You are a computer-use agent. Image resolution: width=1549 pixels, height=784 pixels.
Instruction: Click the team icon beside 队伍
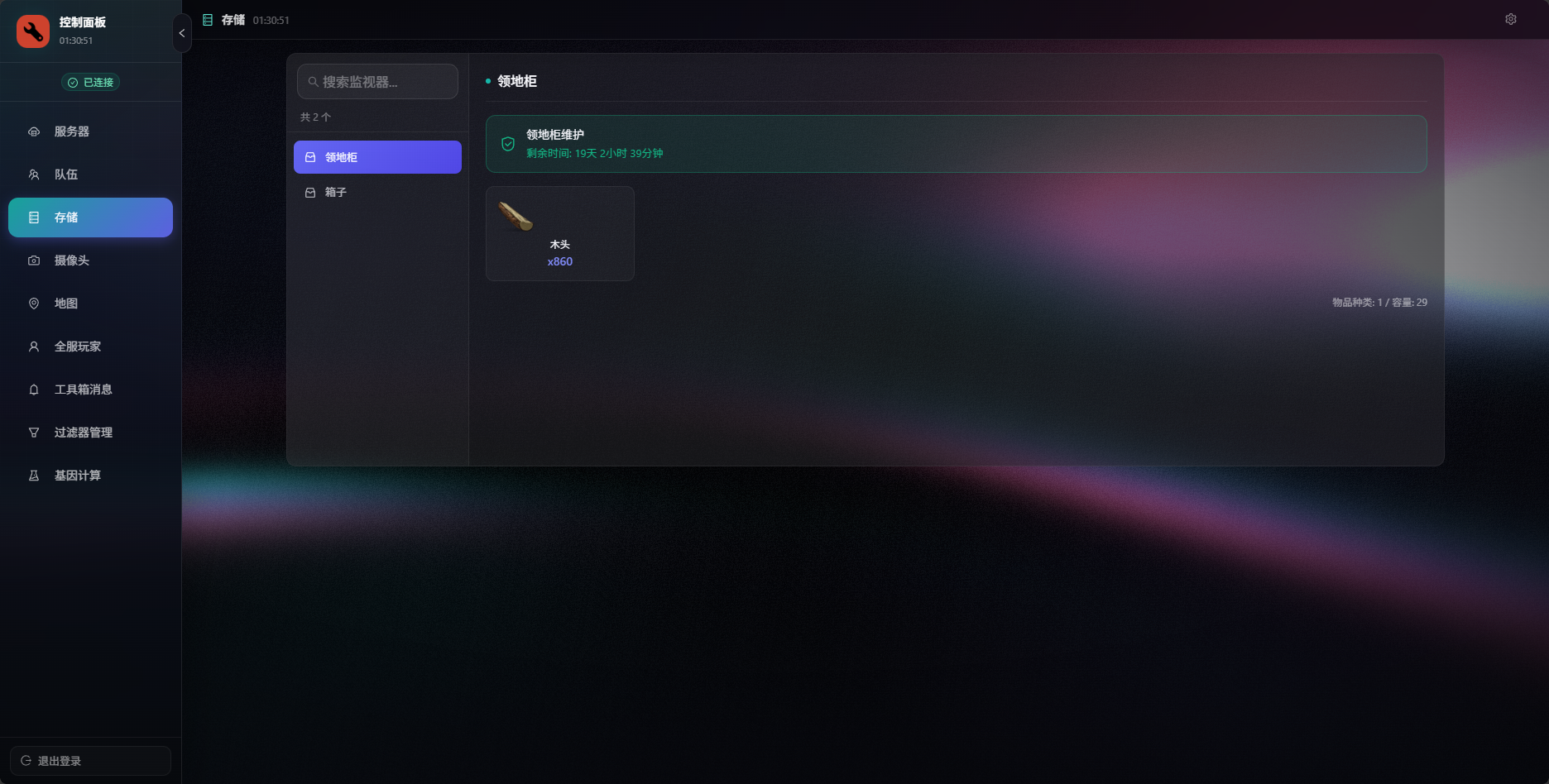[34, 174]
